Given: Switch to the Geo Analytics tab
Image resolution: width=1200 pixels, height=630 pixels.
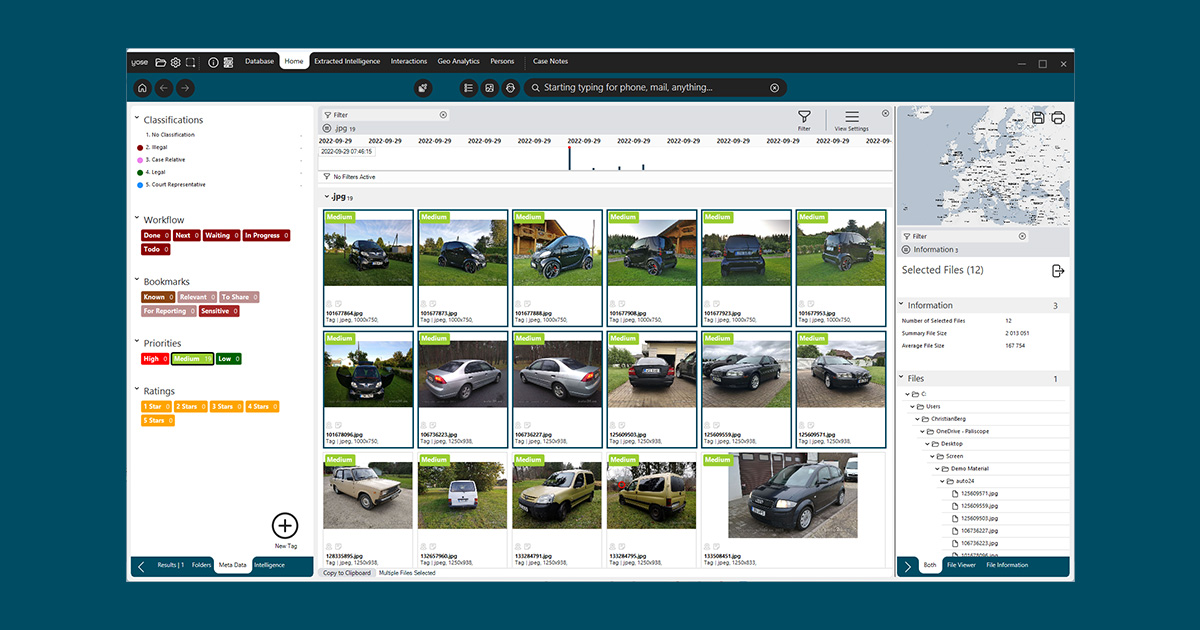Looking at the screenshot, I should [x=458, y=62].
